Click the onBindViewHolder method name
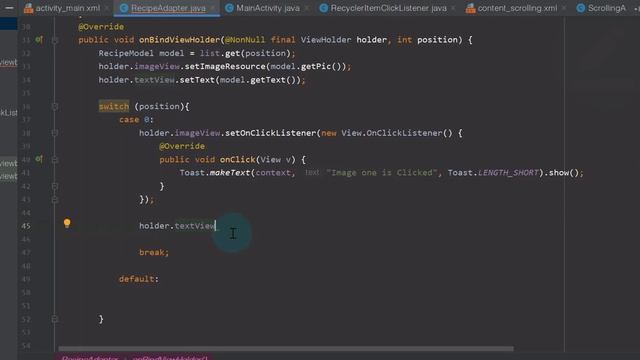This screenshot has width=640, height=360. tap(180, 40)
